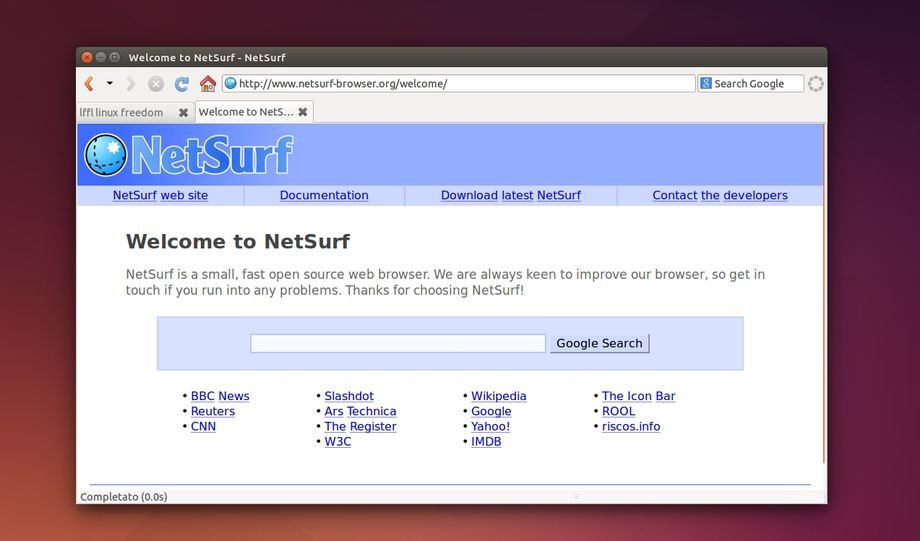
Task: Click the URL address field
Action: coord(460,84)
